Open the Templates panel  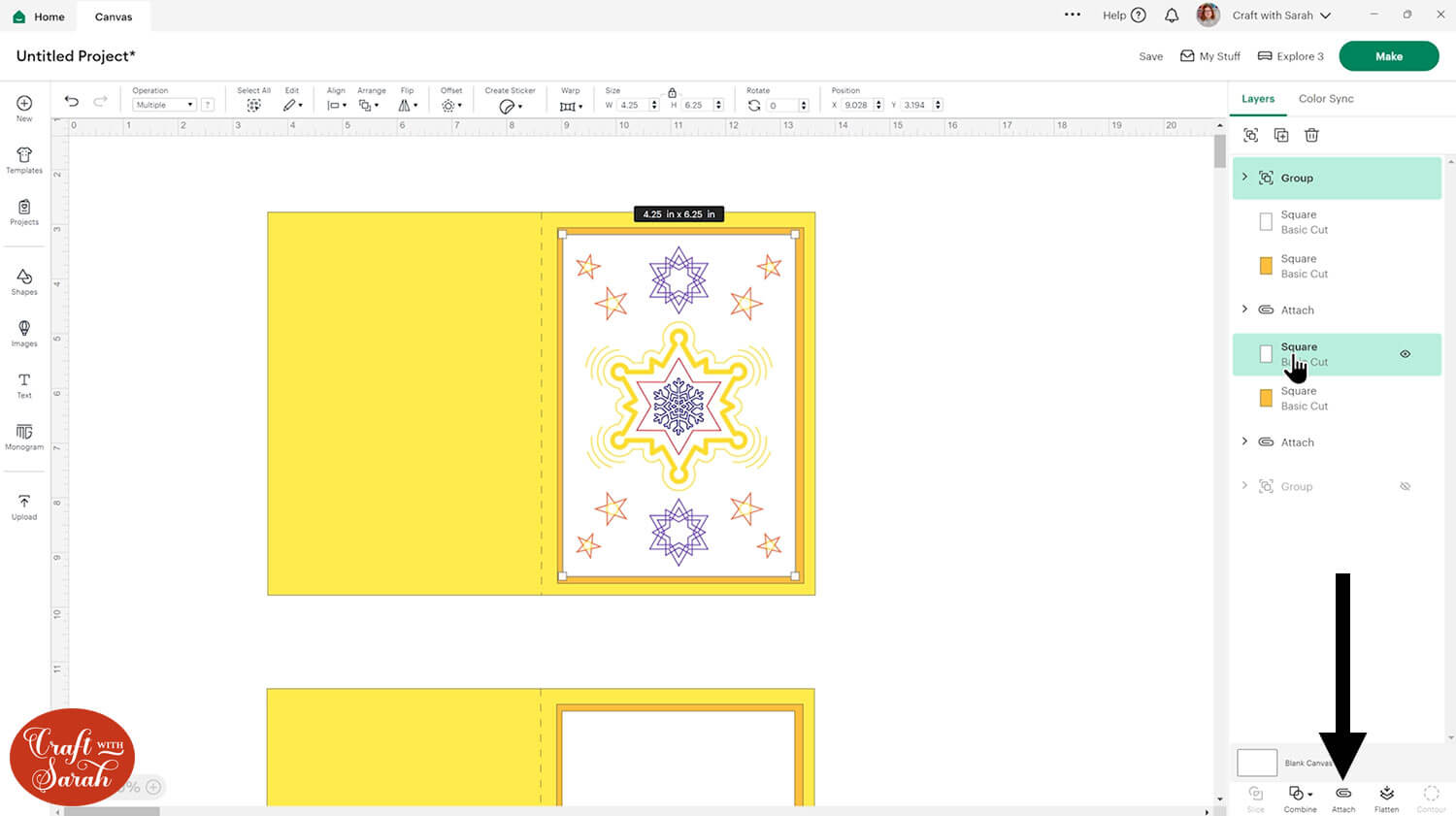pos(24,160)
